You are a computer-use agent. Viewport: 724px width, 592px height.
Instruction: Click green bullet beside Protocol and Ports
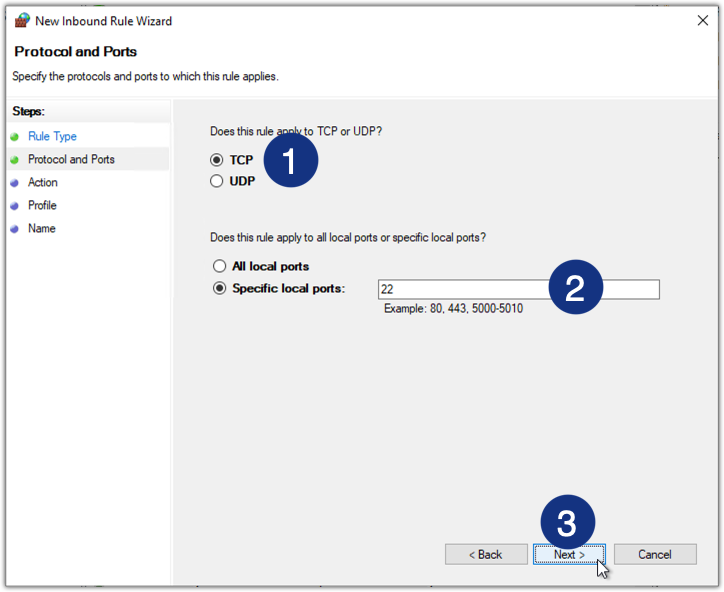coord(14,159)
